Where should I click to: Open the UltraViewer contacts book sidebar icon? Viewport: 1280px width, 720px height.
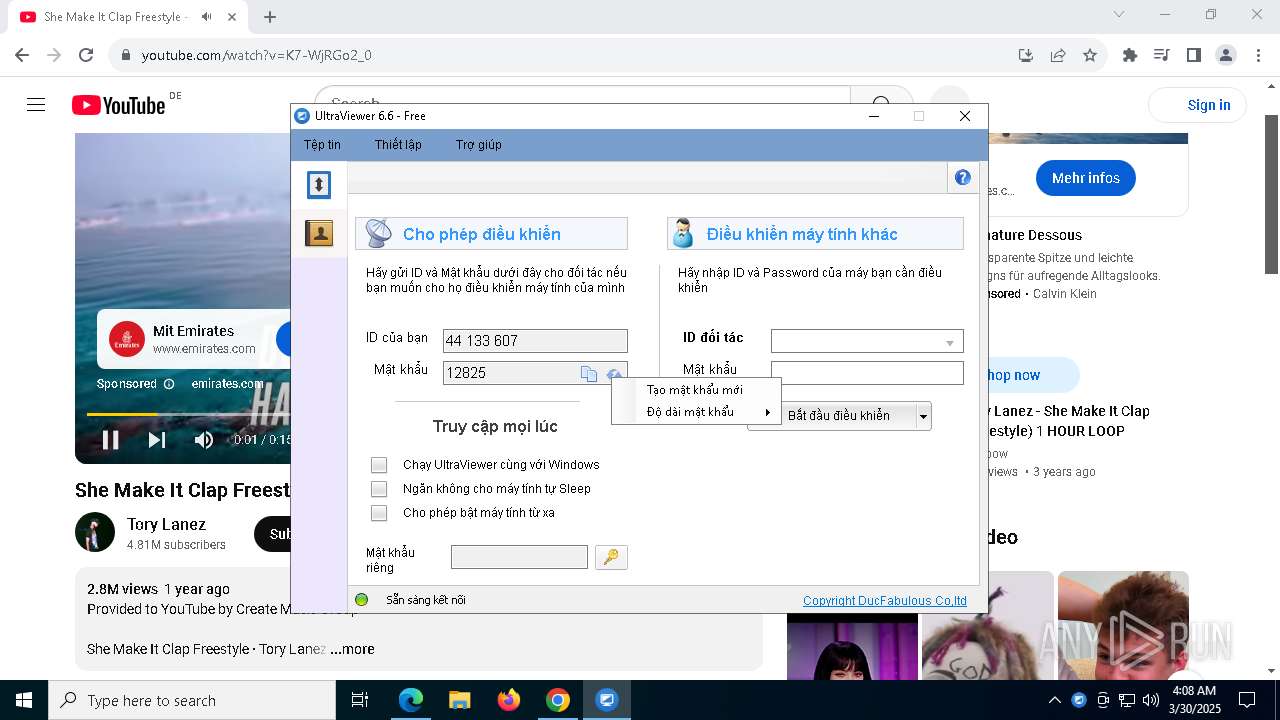click(x=319, y=234)
